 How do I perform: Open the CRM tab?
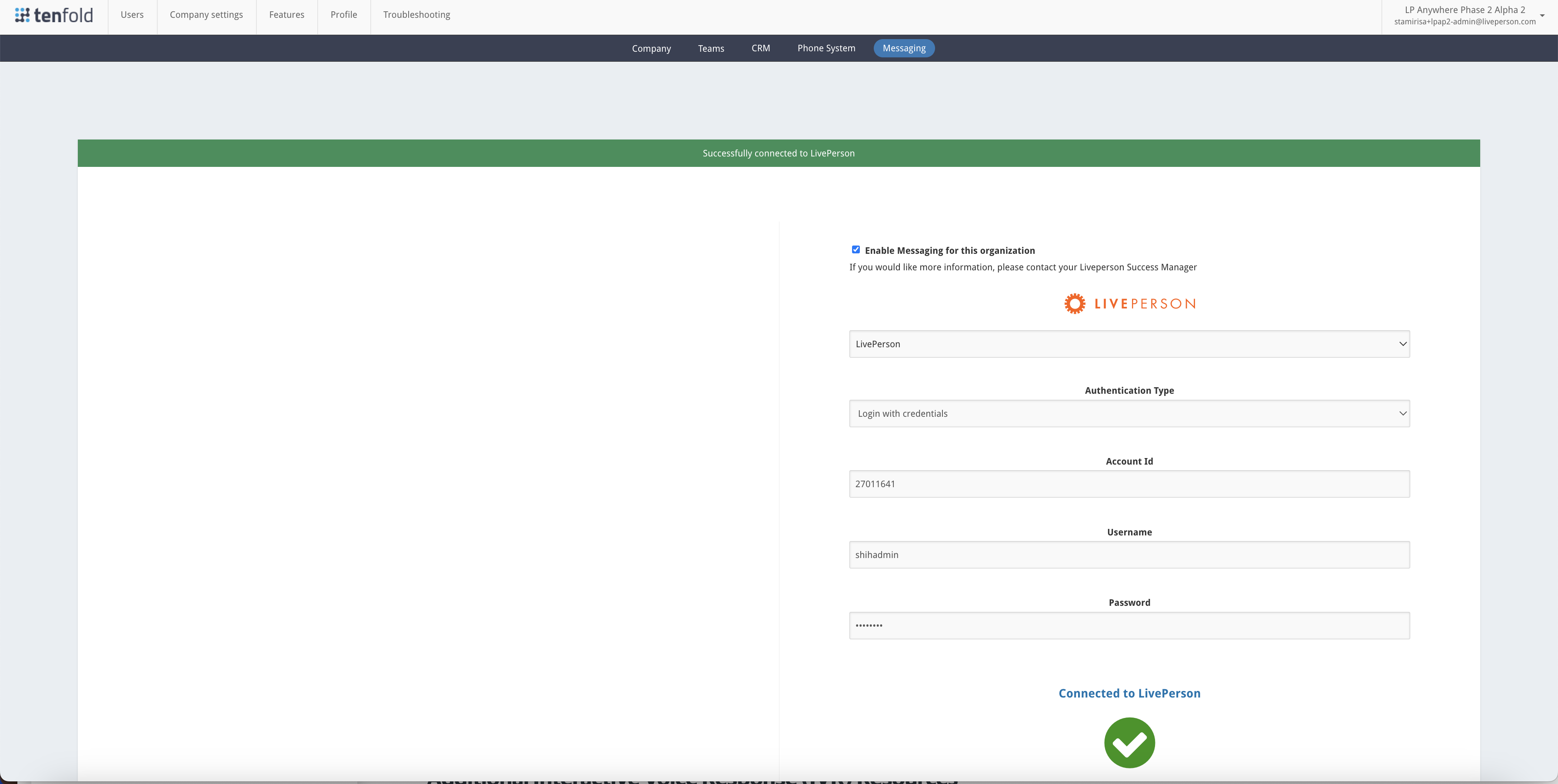pos(760,48)
